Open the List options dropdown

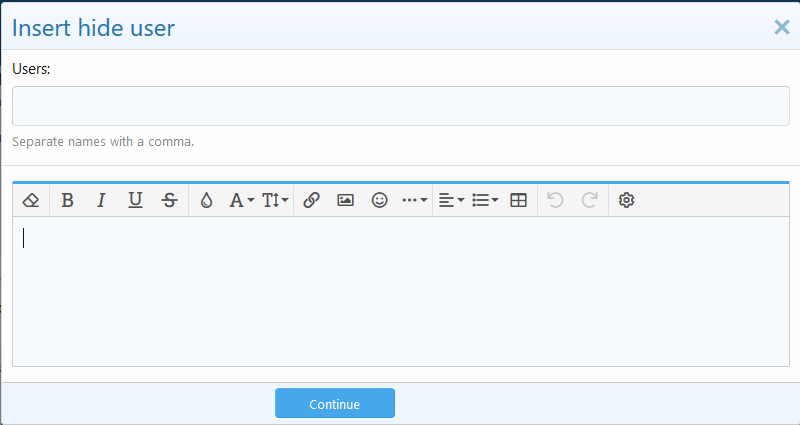pyautogui.click(x=485, y=200)
